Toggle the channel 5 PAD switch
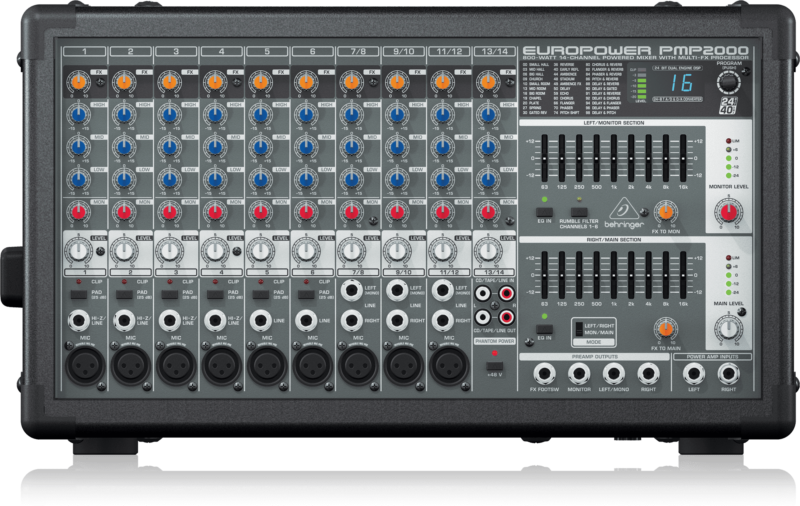The image size is (800, 506). pyautogui.click(x=260, y=294)
